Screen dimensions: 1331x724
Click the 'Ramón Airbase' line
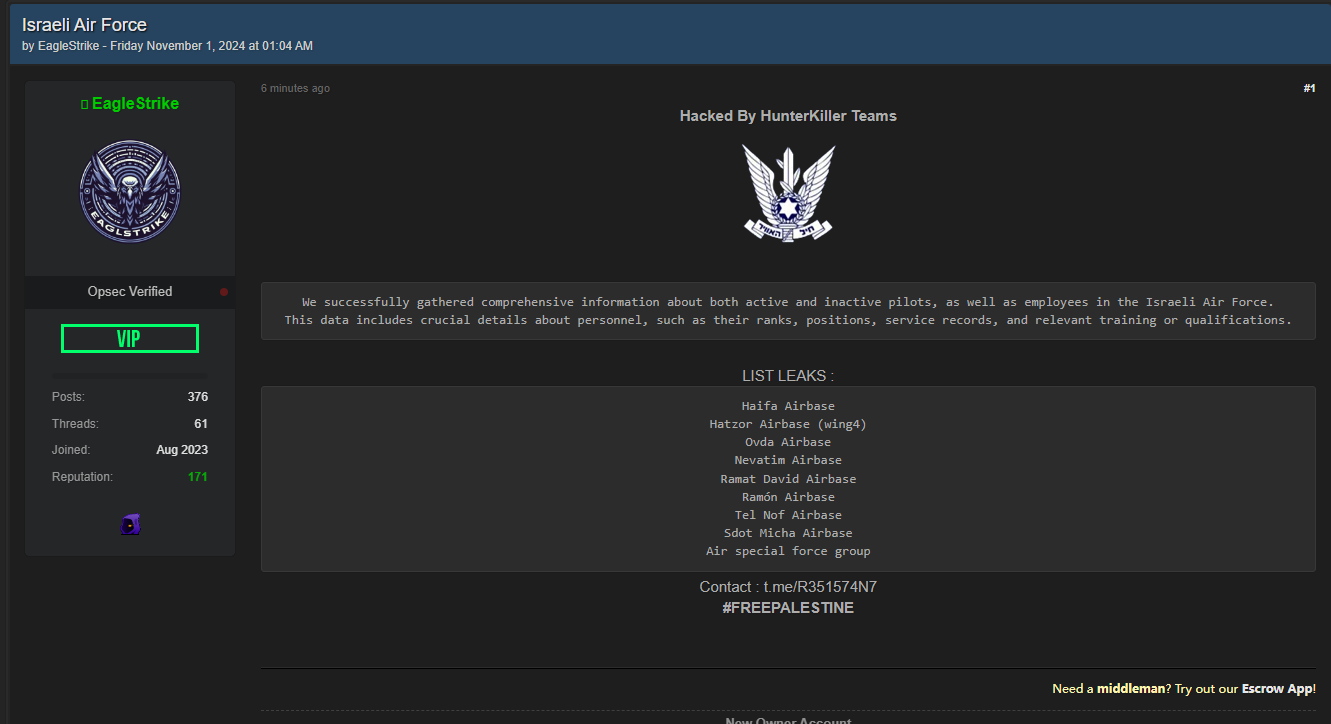coord(788,497)
